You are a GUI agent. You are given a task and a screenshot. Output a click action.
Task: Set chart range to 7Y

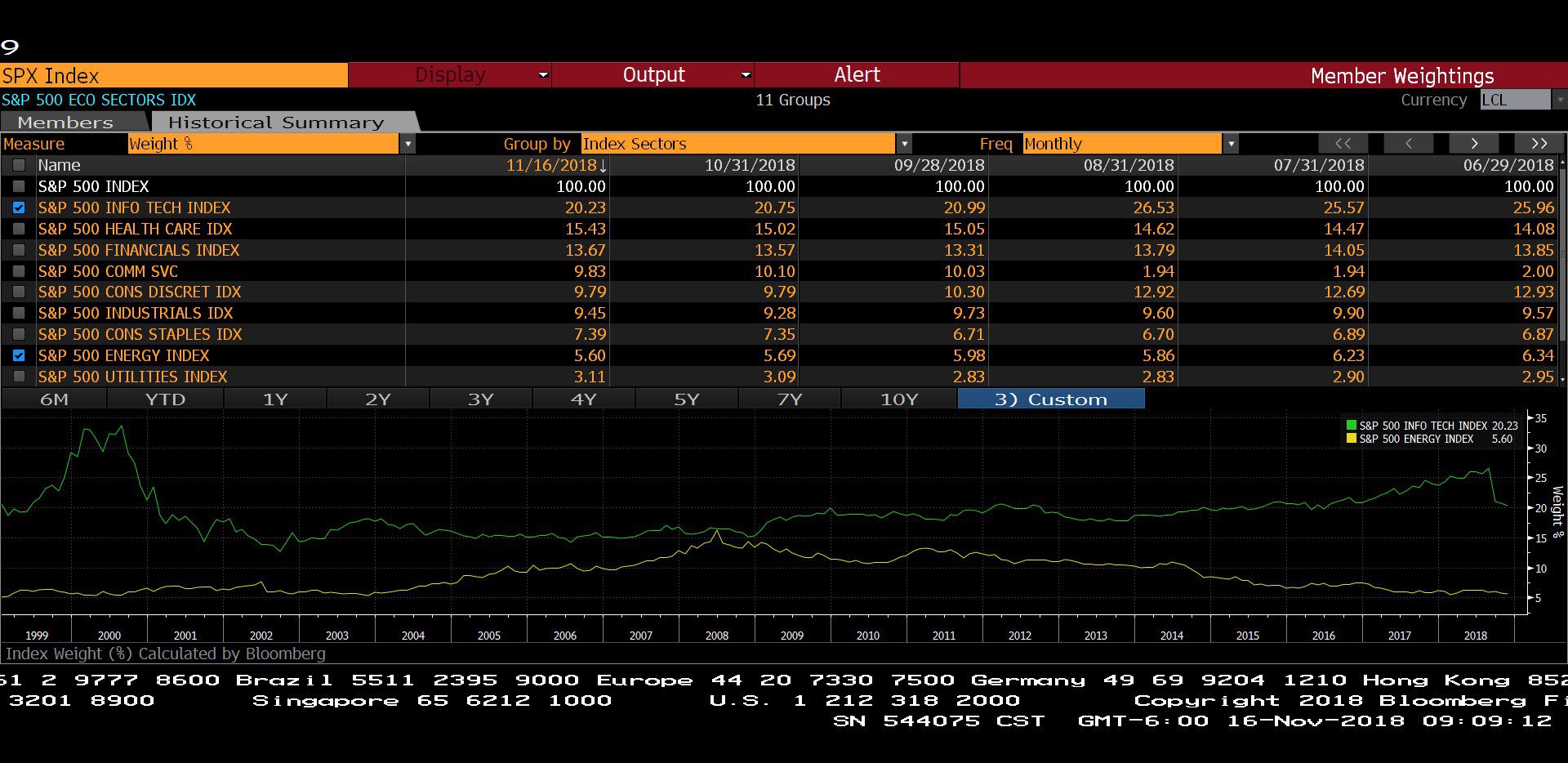[x=790, y=399]
